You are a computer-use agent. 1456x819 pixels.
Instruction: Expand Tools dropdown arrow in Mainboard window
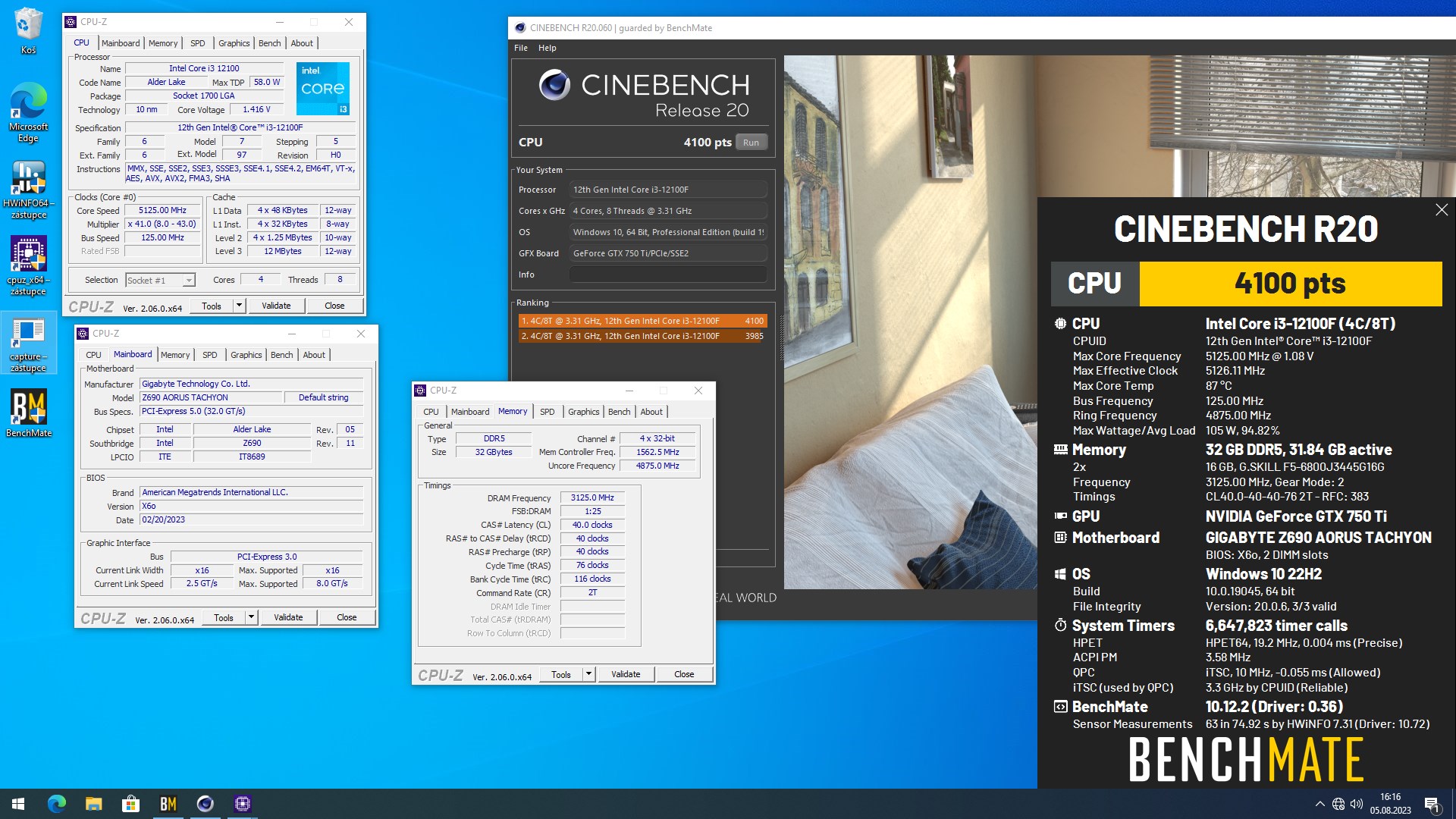point(251,617)
